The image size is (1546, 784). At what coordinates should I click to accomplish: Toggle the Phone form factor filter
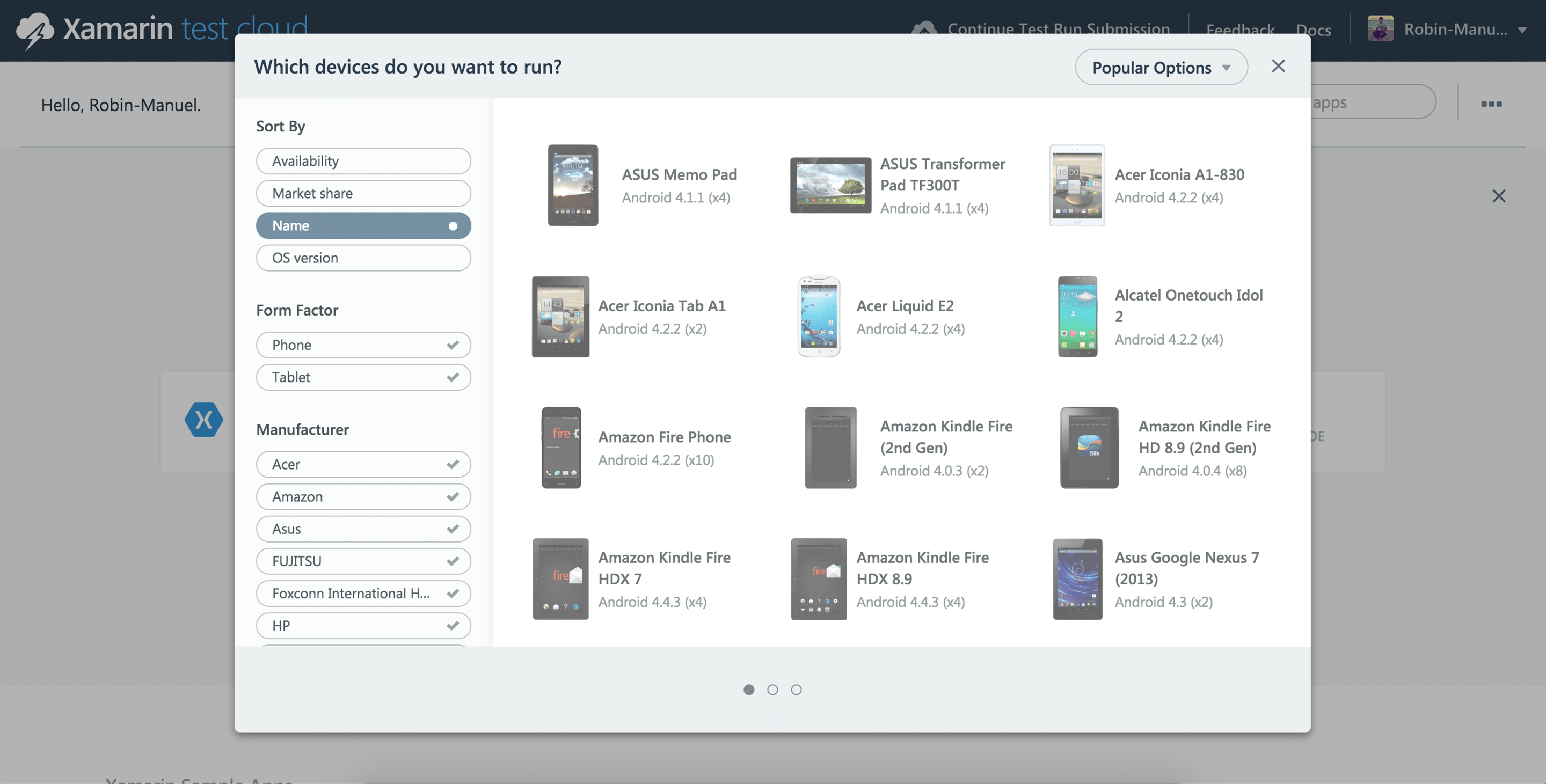(x=363, y=345)
